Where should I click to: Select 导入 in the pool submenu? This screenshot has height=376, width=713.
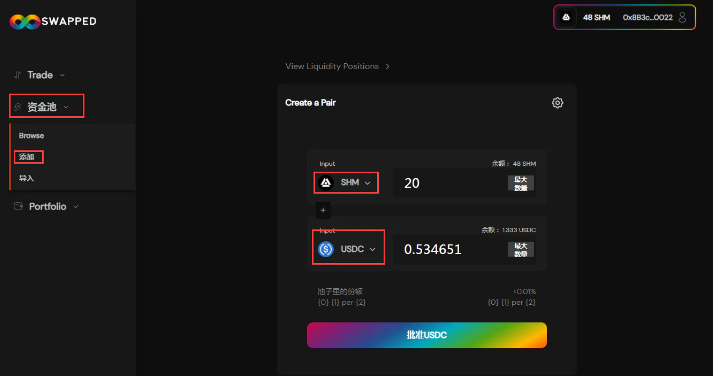[x=26, y=178]
